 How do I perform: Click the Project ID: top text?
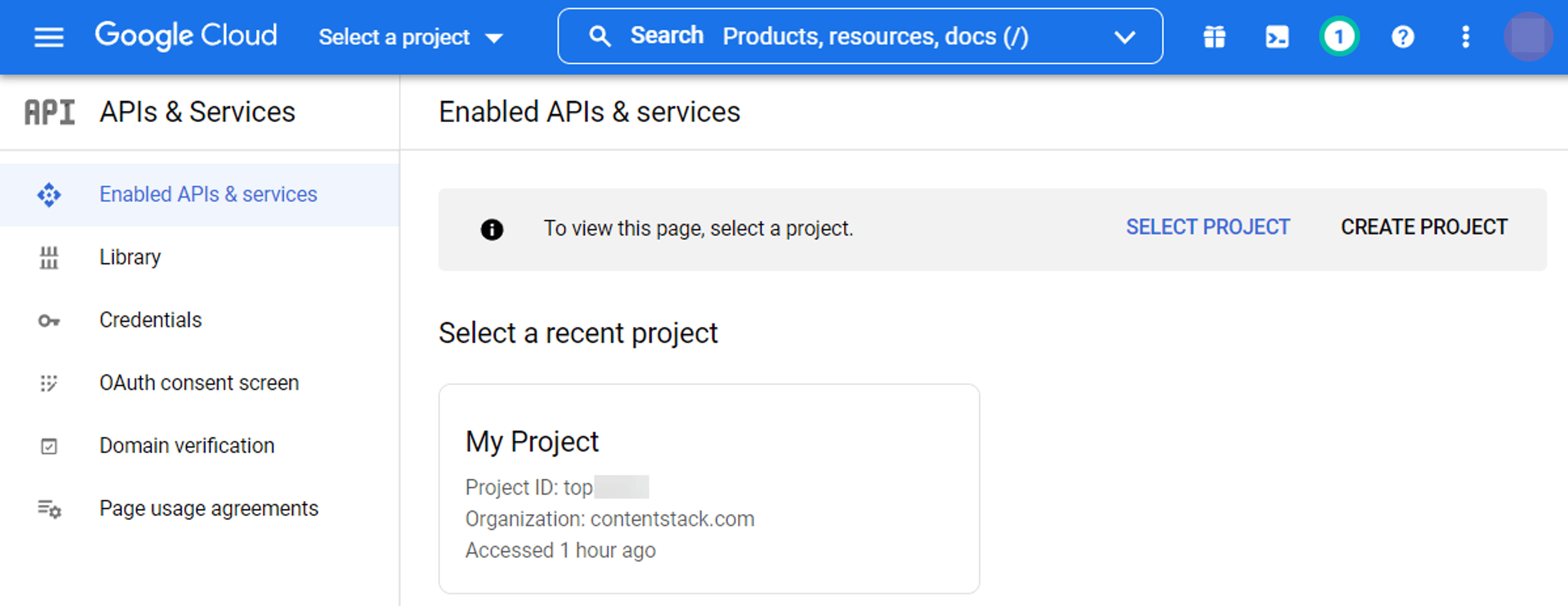[x=529, y=487]
